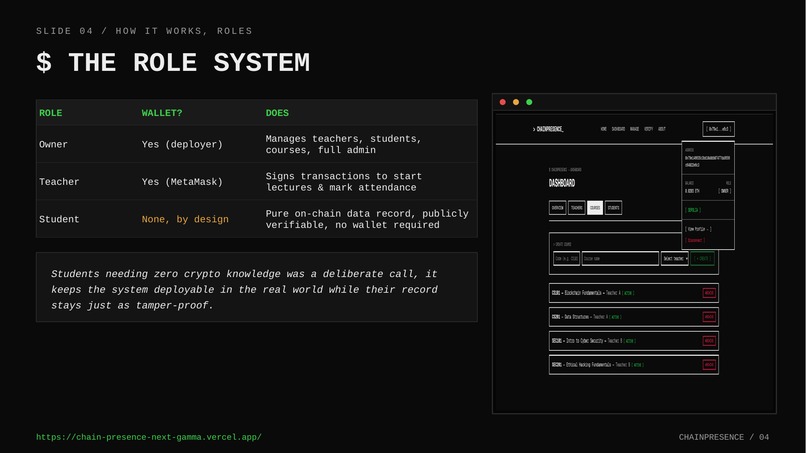Image resolution: width=806 pixels, height=453 pixels.
Task: Focus the course name input field
Action: coord(620,259)
